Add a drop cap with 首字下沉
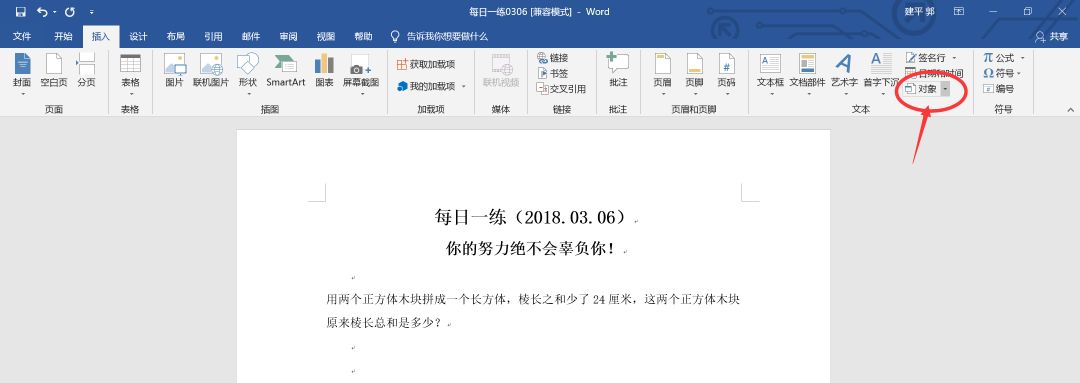The height and width of the screenshot is (383, 1080). (881, 74)
